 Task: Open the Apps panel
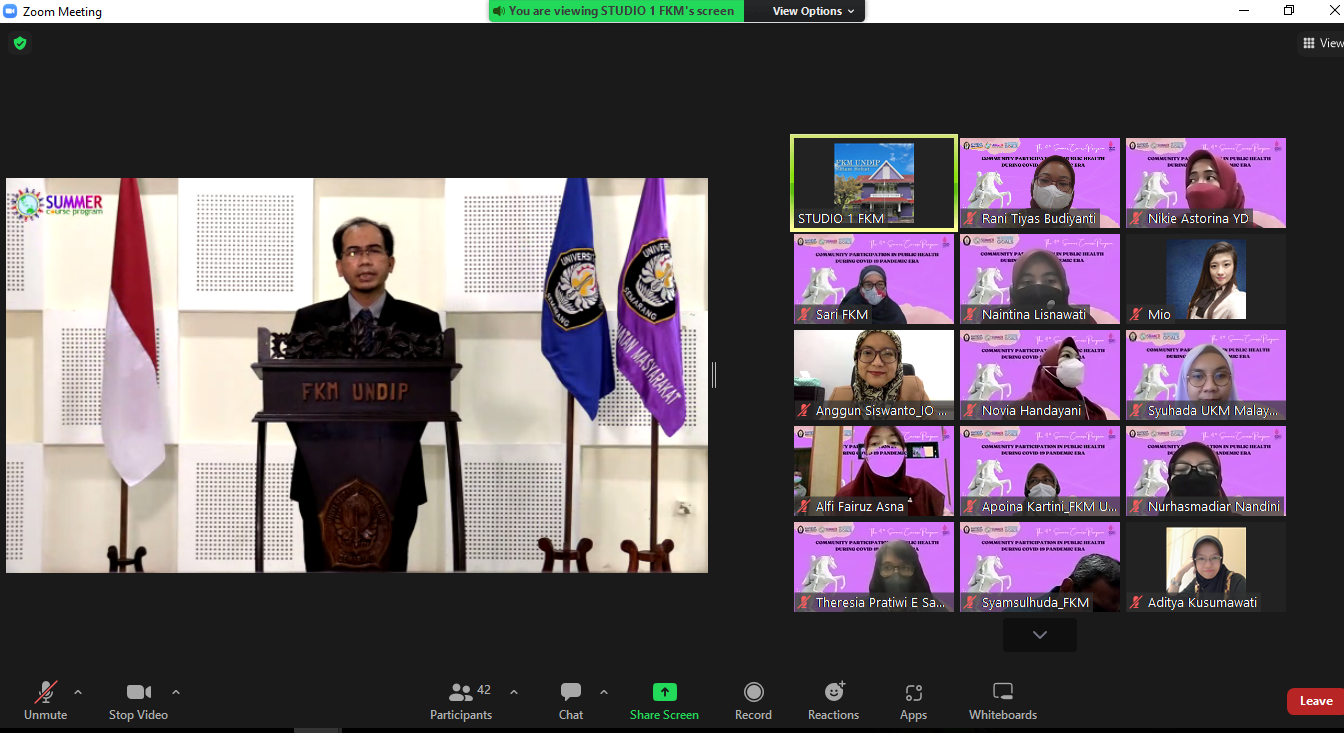pos(913,699)
